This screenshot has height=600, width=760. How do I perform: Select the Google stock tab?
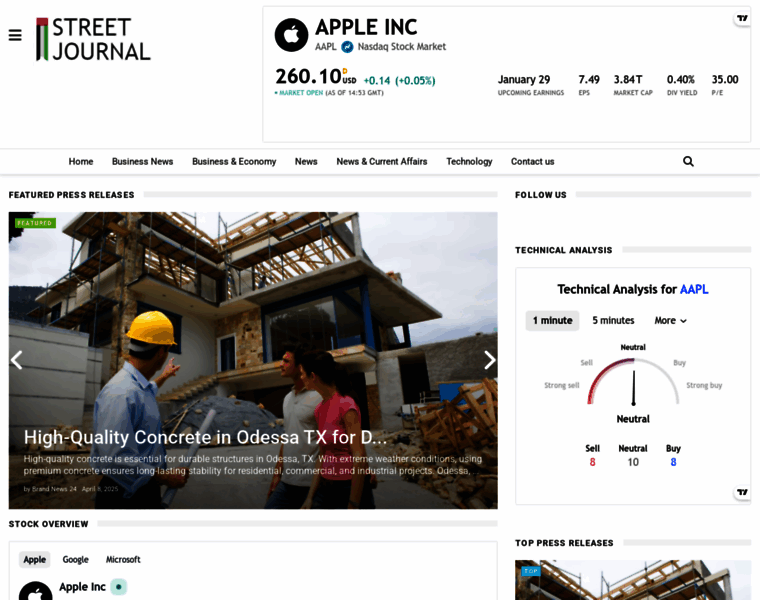coord(75,560)
